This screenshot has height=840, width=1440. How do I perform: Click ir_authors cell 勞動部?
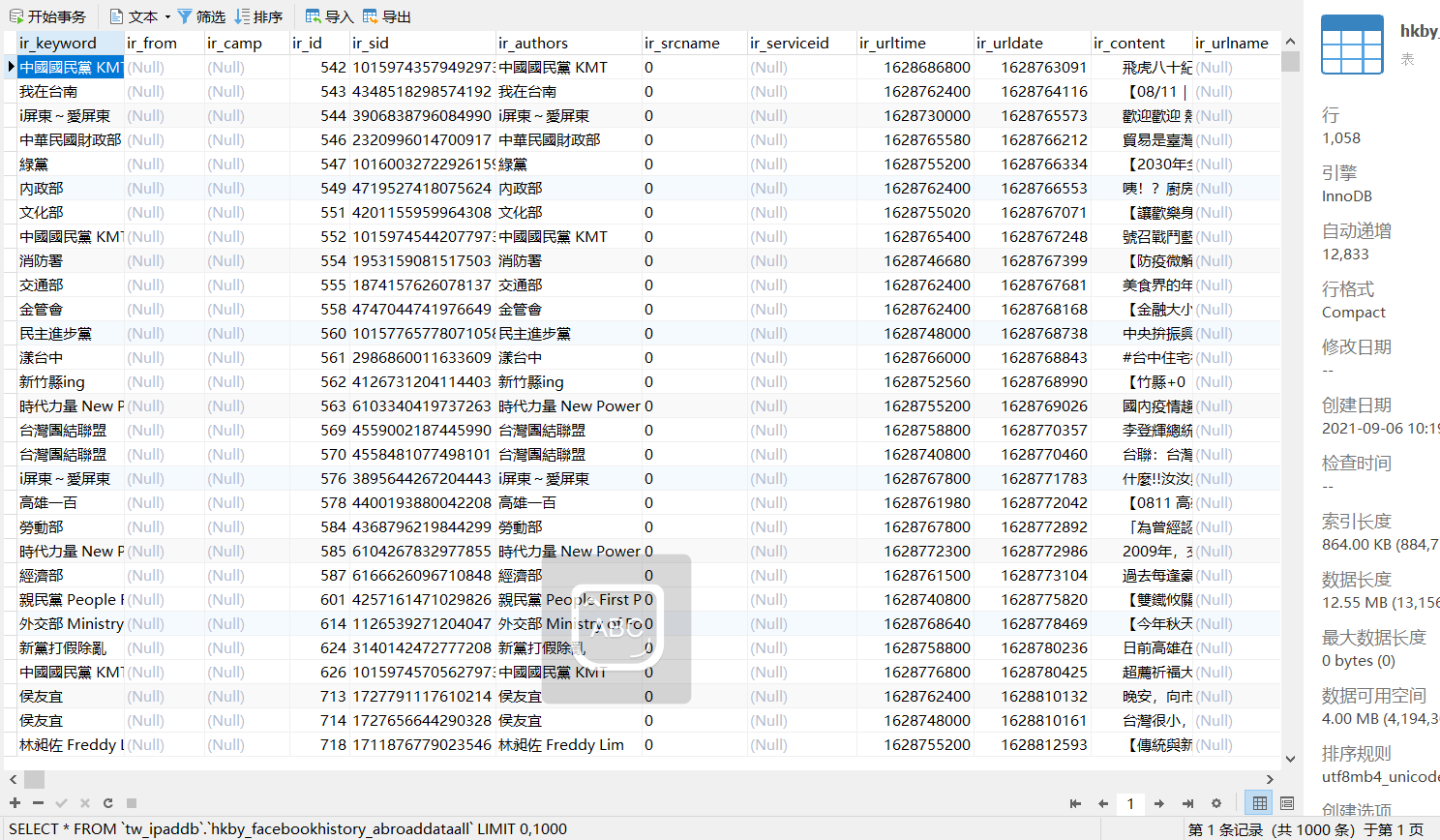(568, 526)
